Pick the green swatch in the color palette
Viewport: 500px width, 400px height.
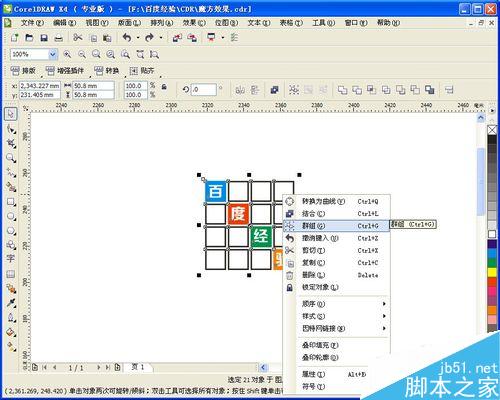[x=492, y=263]
